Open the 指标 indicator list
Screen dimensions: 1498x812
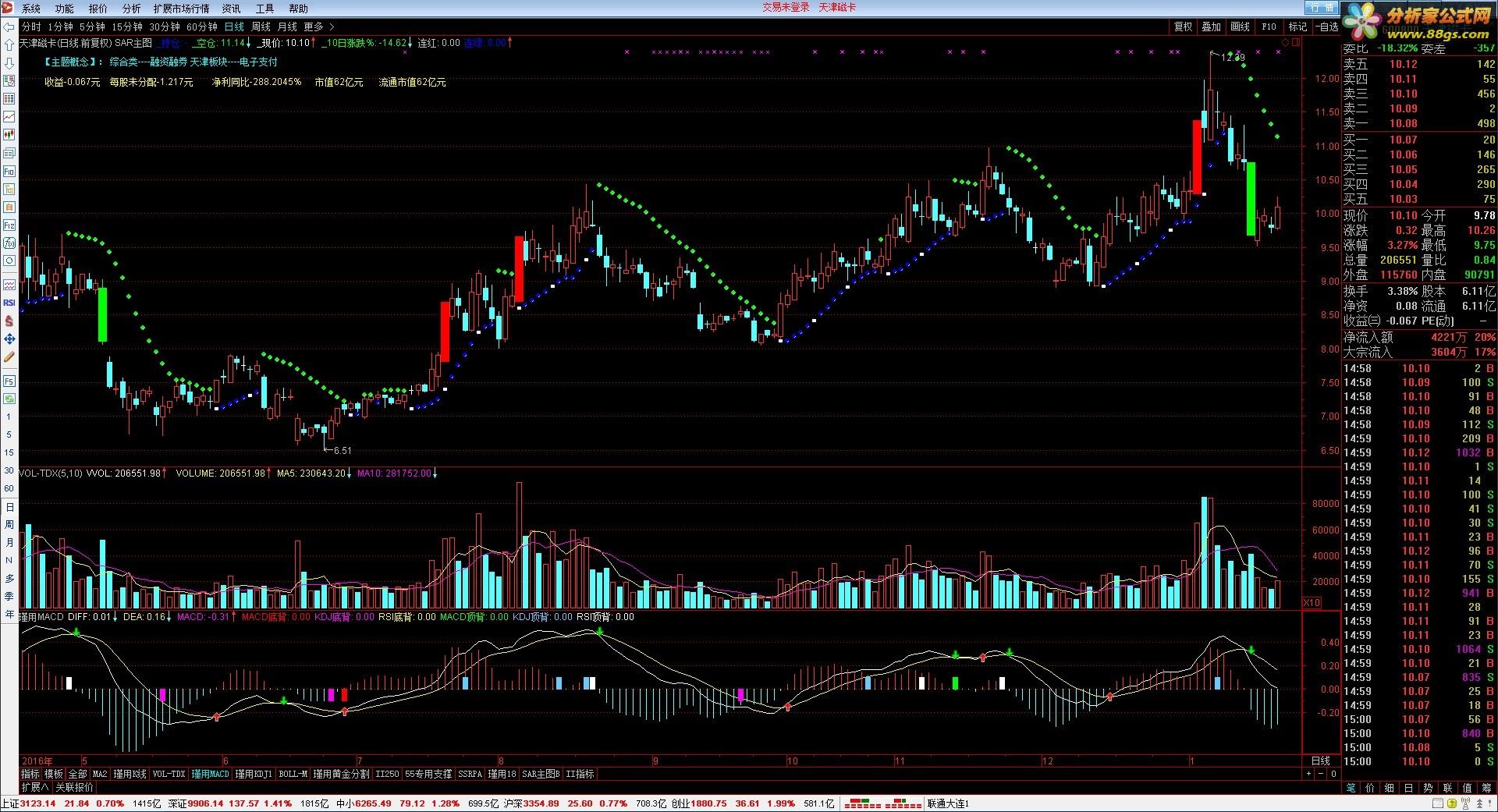[x=30, y=774]
